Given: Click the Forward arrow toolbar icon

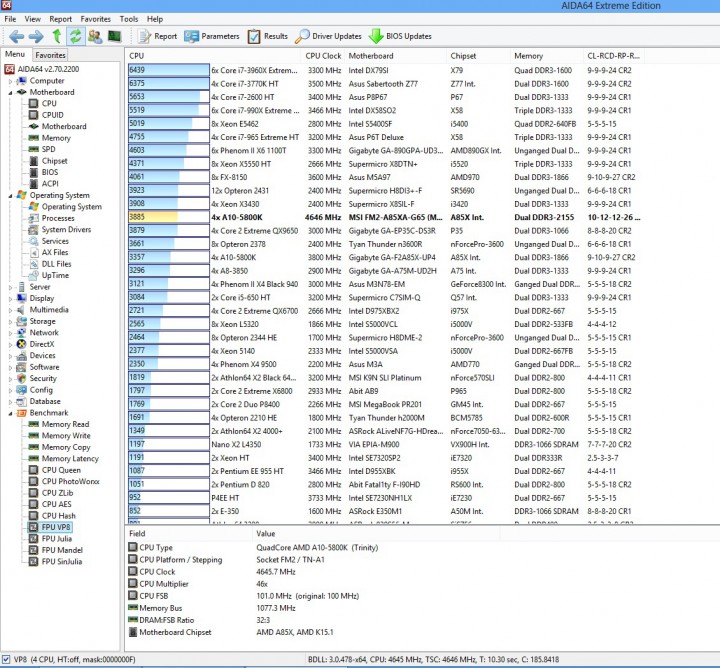Looking at the screenshot, I should pyautogui.click(x=36, y=36).
